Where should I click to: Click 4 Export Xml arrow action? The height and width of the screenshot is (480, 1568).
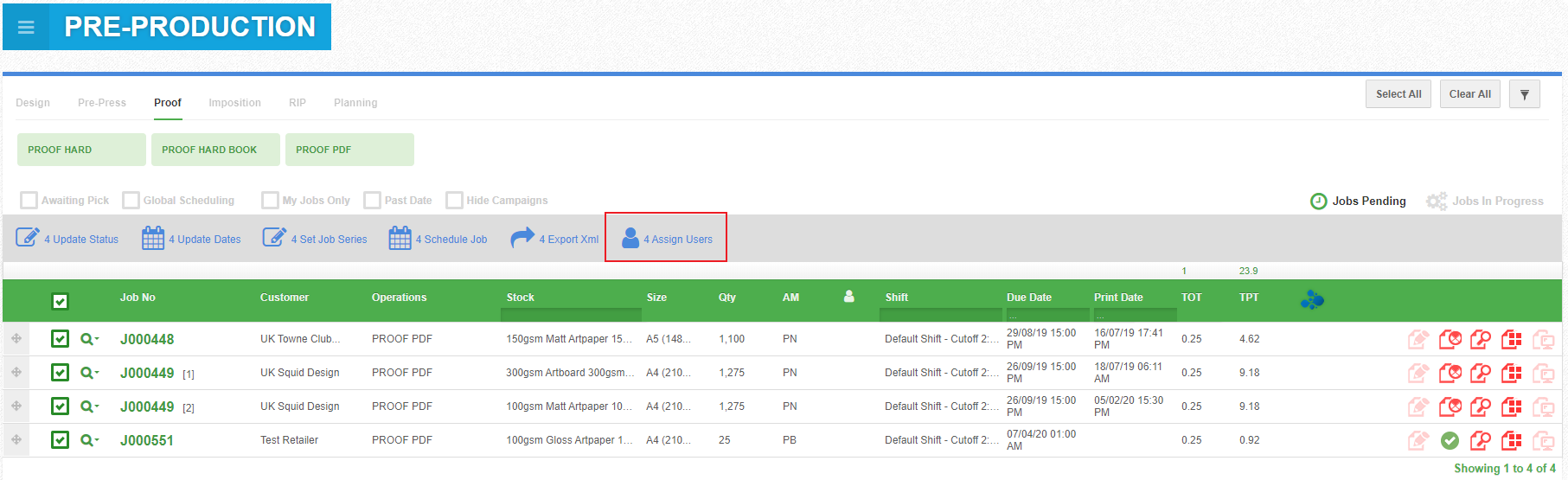click(554, 239)
